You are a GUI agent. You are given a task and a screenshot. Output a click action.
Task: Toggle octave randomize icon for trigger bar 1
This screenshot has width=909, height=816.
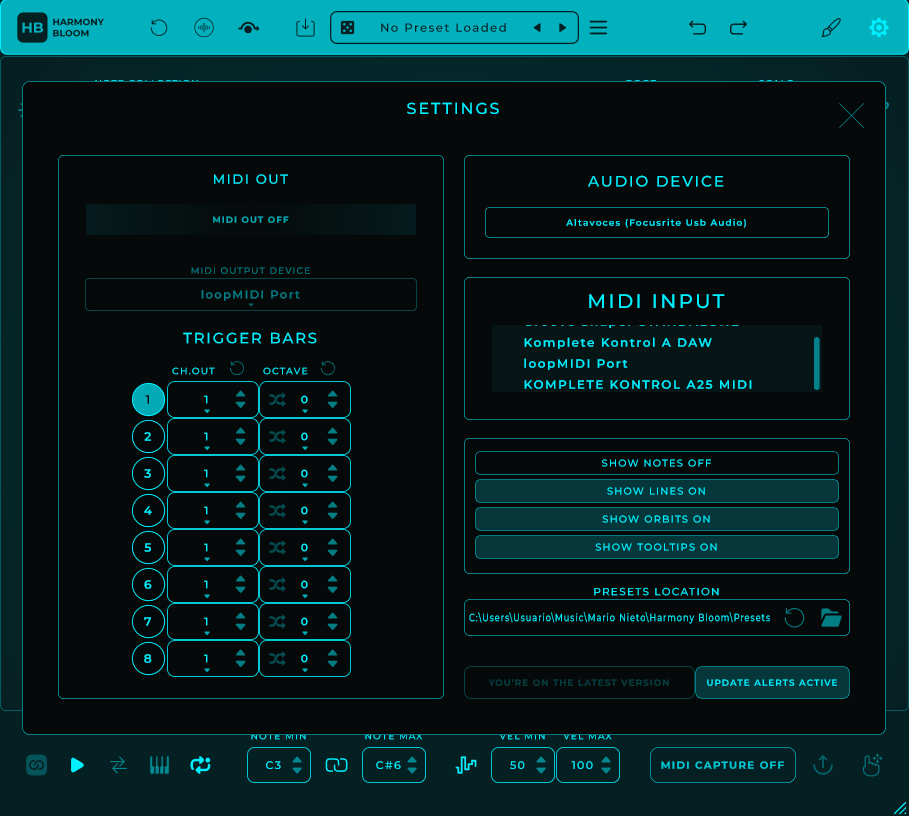(x=277, y=399)
